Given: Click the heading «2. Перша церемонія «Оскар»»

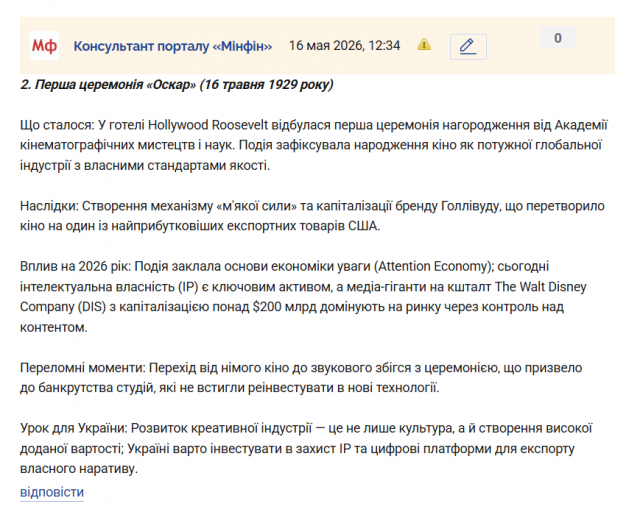Looking at the screenshot, I should (x=108, y=85).
